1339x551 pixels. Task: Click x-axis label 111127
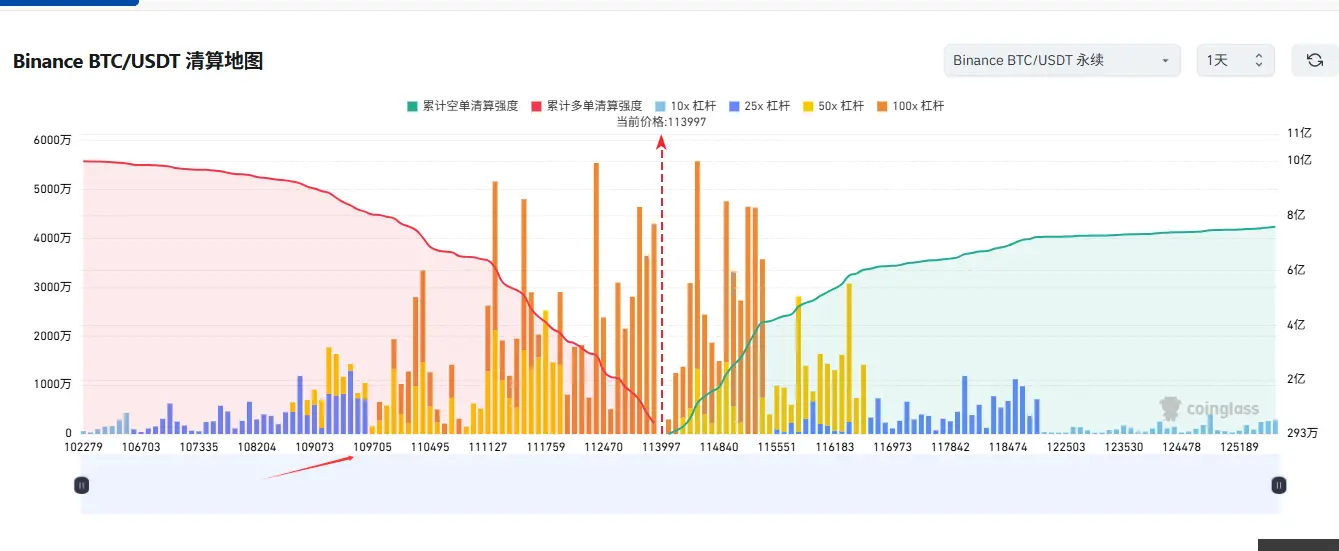click(488, 447)
